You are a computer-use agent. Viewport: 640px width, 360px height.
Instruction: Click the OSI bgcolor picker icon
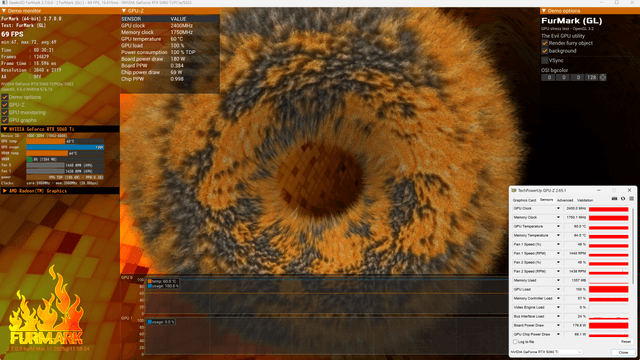coord(603,77)
